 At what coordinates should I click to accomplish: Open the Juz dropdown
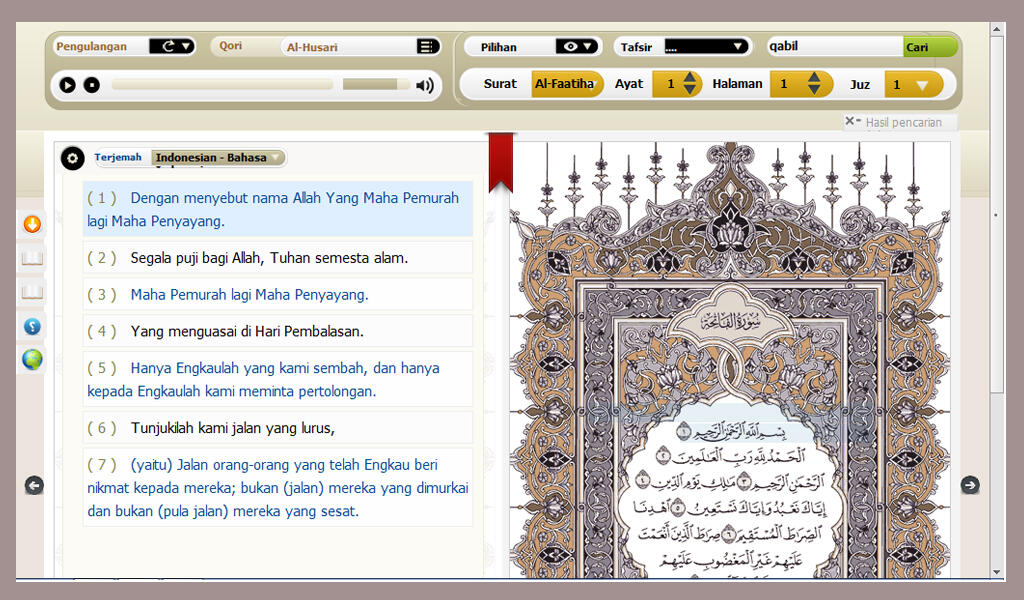[914, 84]
